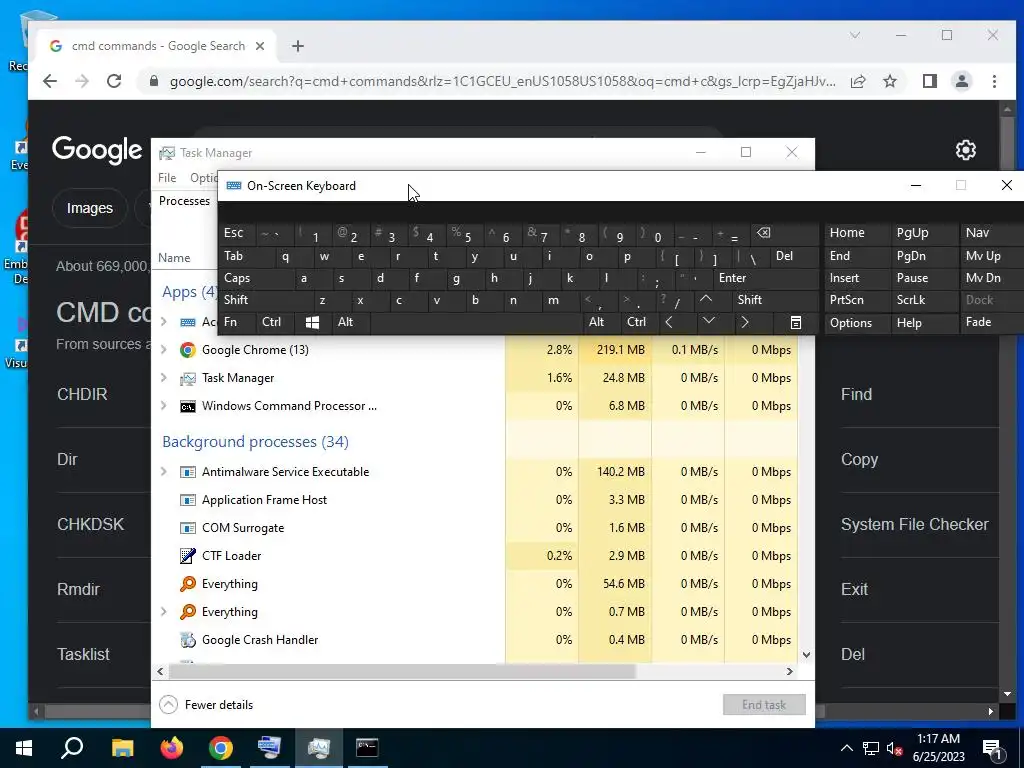Viewport: 1024px width, 768px height.
Task: Tap the down arrow key on On-Screen Keyboard
Action: point(709,323)
